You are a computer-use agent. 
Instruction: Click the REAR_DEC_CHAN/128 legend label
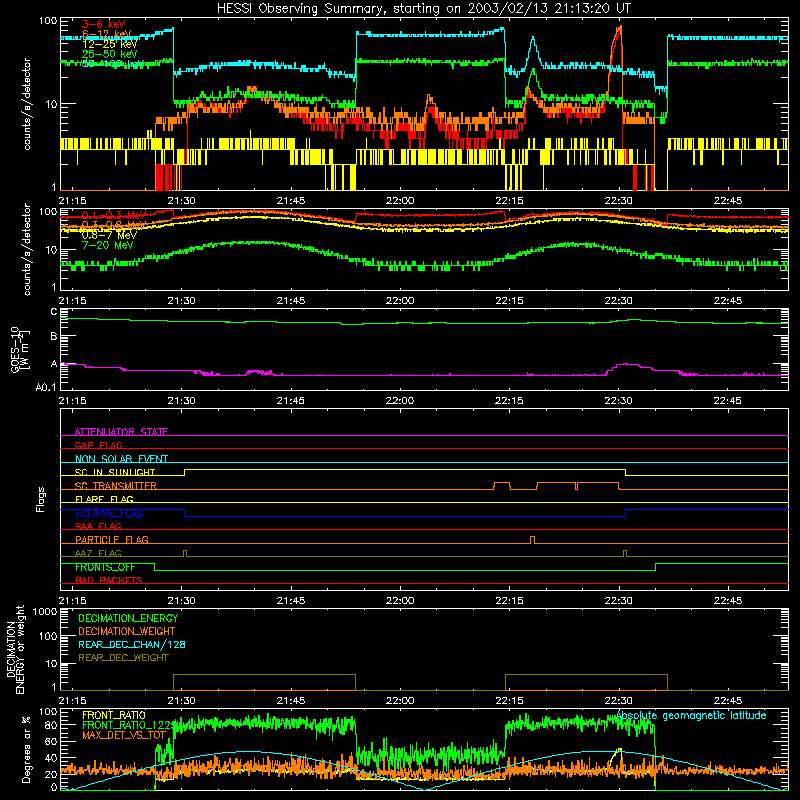[132, 644]
